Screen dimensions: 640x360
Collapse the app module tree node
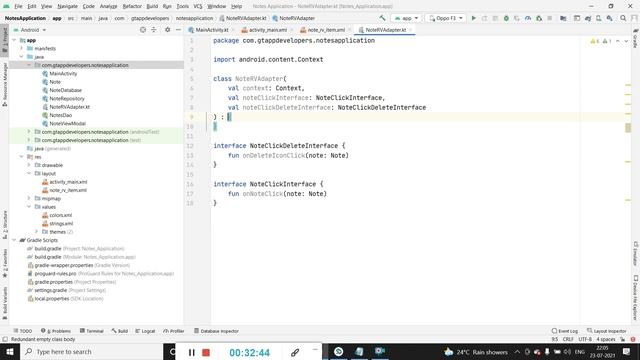[x=14, y=40]
